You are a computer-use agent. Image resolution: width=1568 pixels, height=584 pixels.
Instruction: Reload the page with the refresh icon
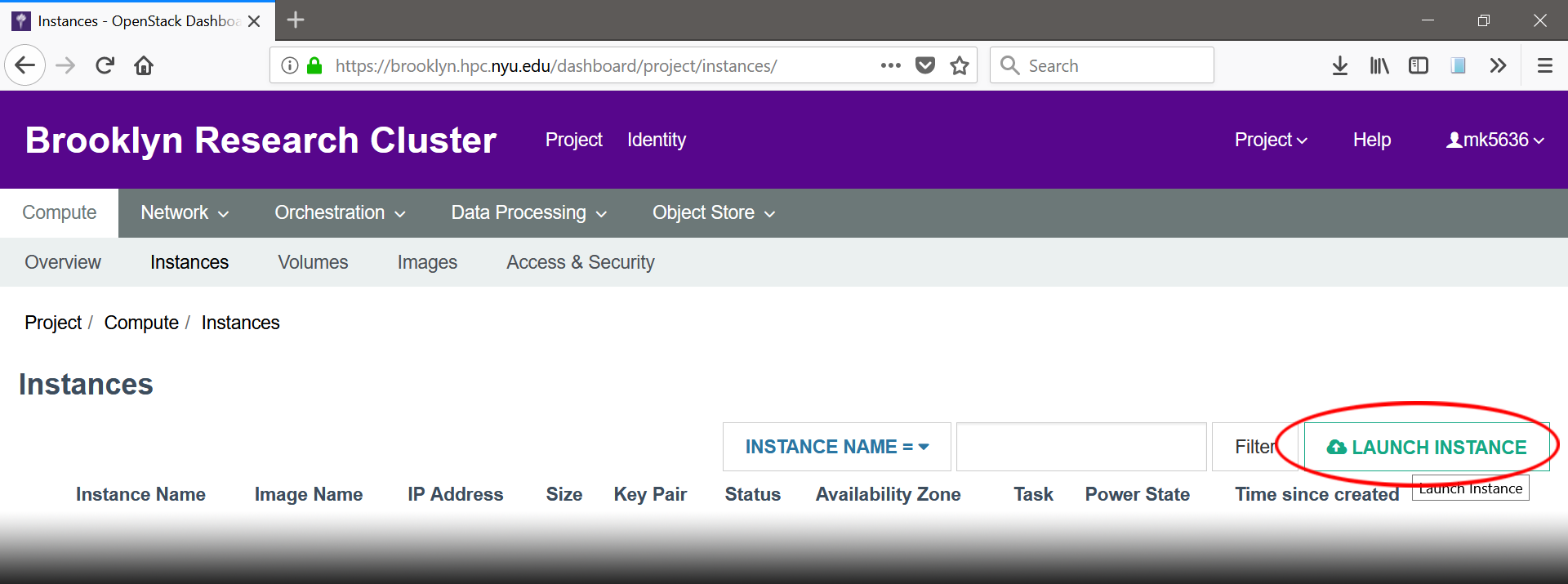tap(105, 65)
